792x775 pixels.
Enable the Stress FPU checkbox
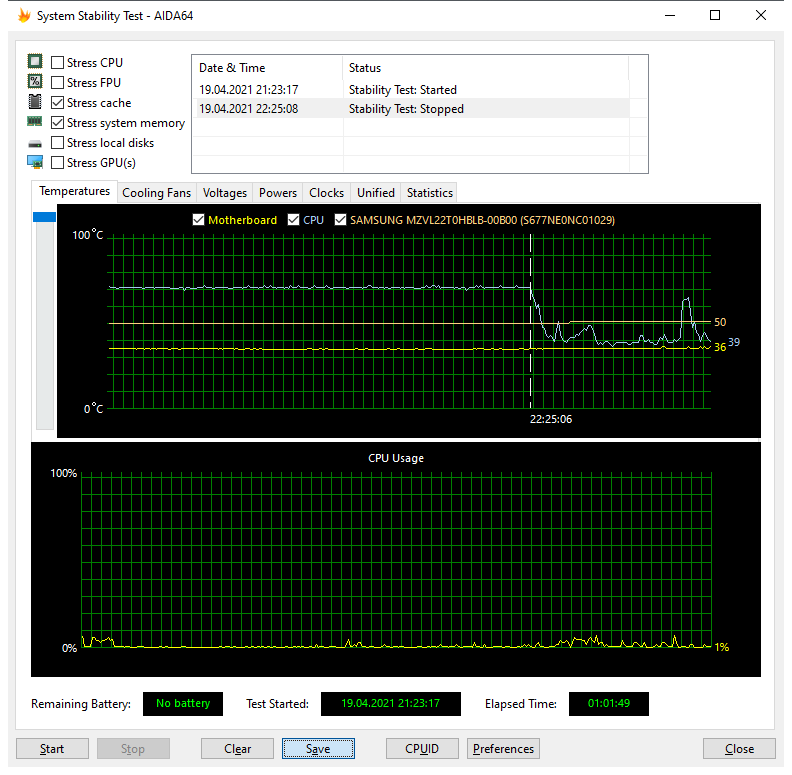pos(58,82)
